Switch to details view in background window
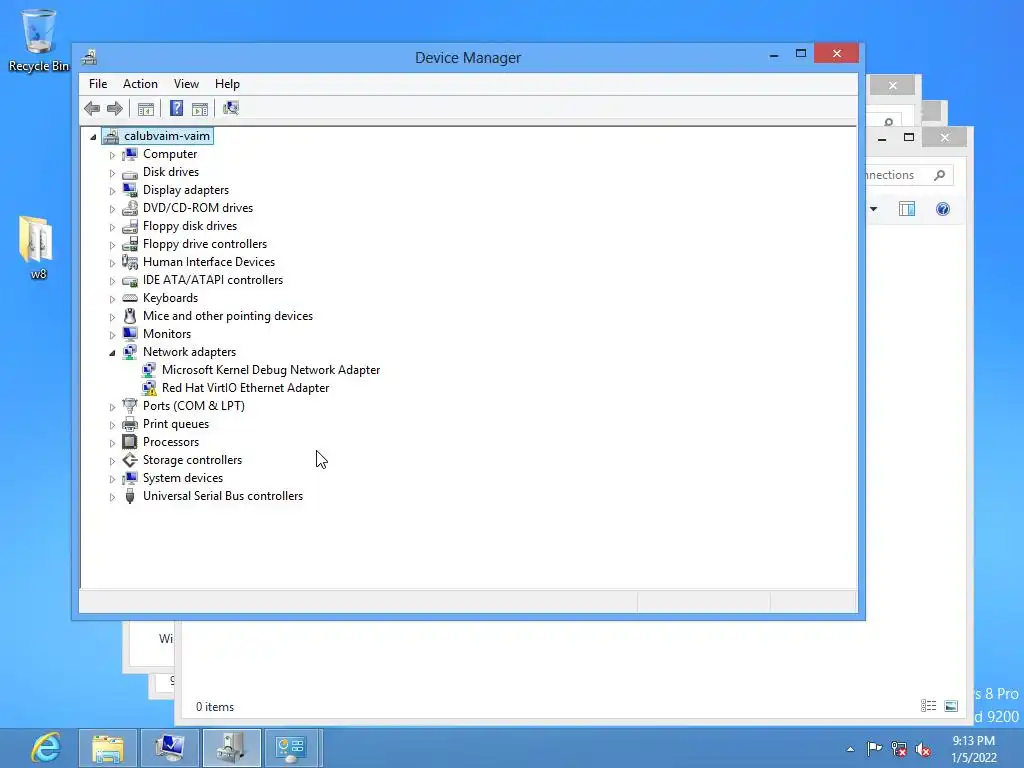The width and height of the screenshot is (1024, 768). [929, 706]
